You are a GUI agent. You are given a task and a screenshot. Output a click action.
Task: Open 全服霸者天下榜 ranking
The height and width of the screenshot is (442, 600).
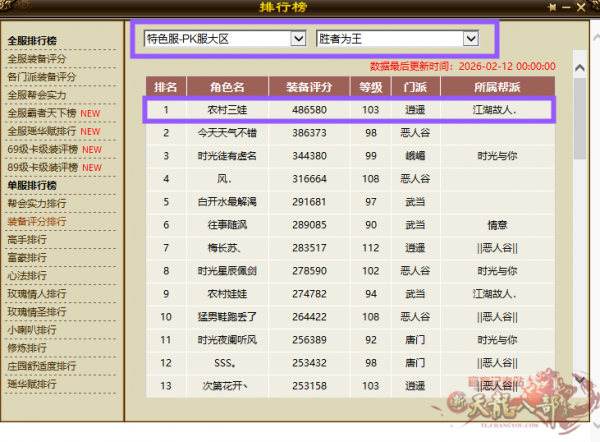pos(43,113)
